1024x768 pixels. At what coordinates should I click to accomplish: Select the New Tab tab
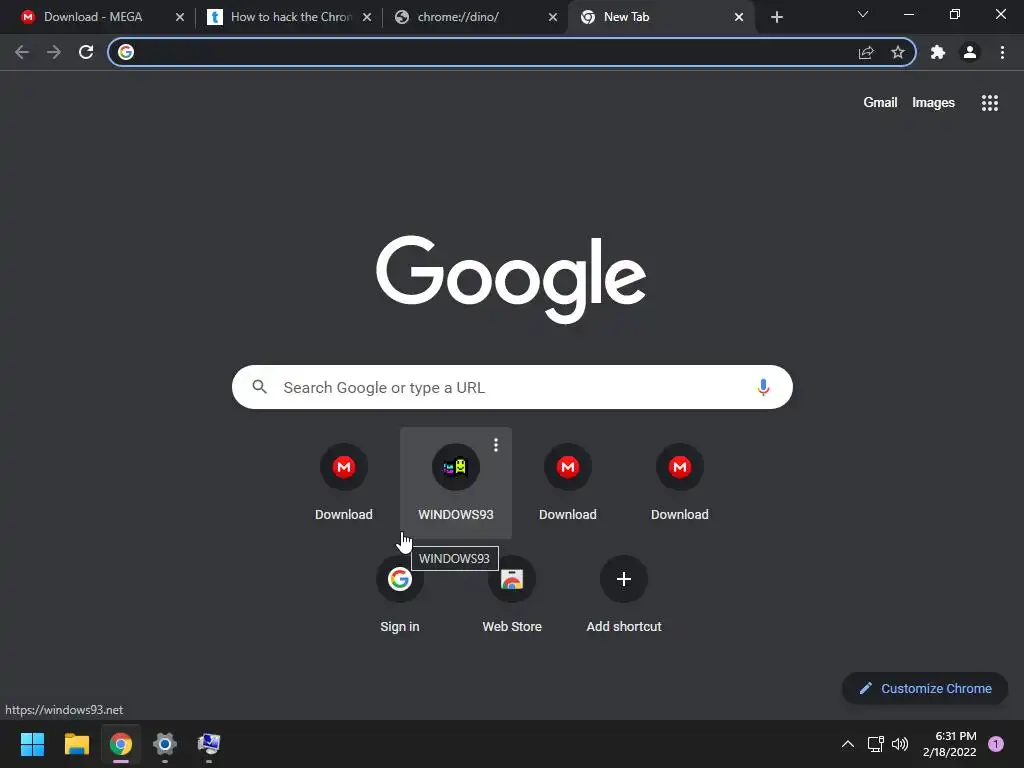tap(660, 17)
